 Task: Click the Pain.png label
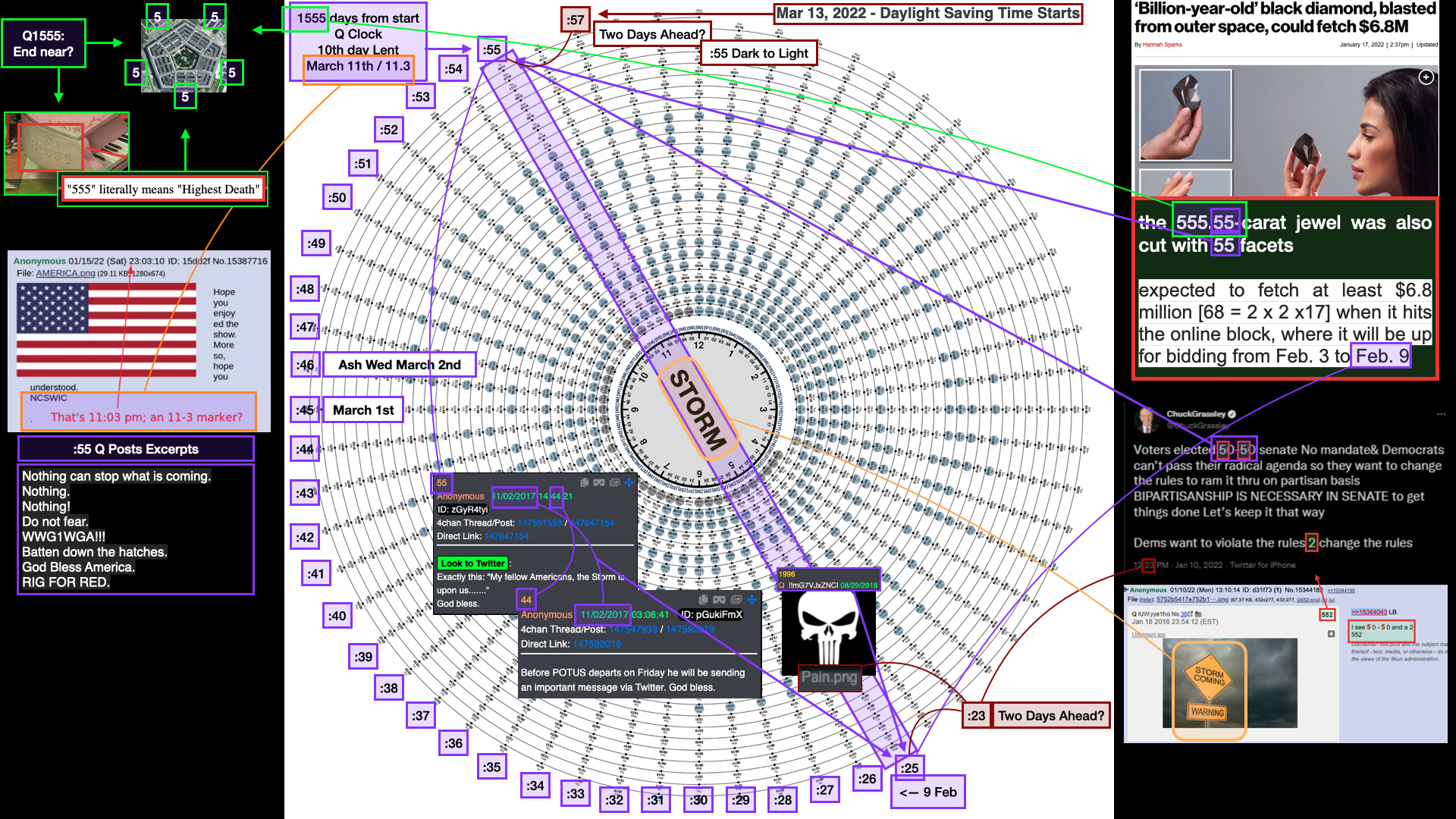pyautogui.click(x=829, y=677)
